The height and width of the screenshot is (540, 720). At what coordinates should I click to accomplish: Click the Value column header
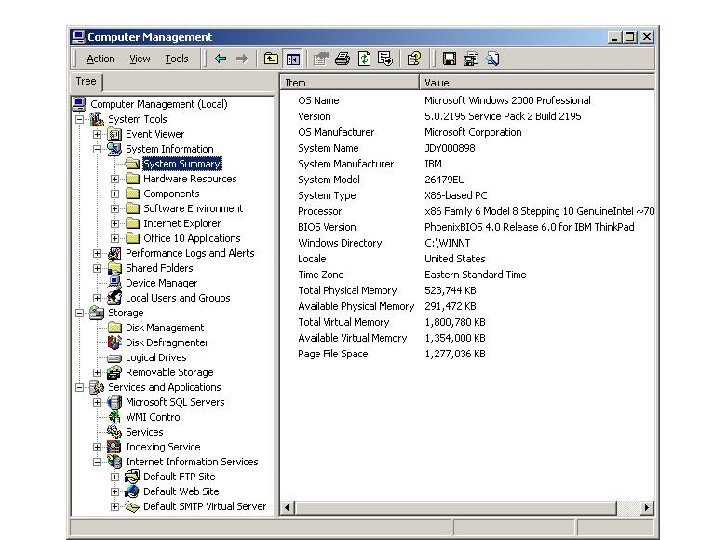click(x=537, y=82)
